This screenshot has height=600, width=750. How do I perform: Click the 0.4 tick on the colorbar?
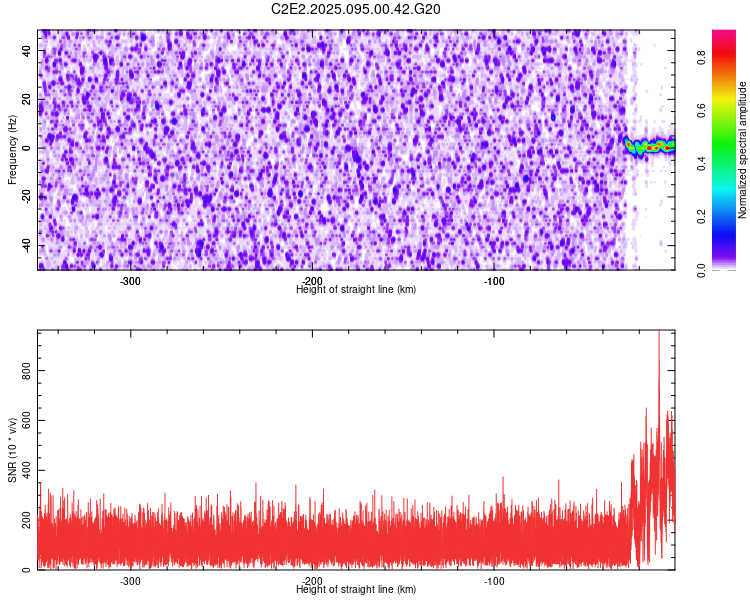click(x=701, y=163)
